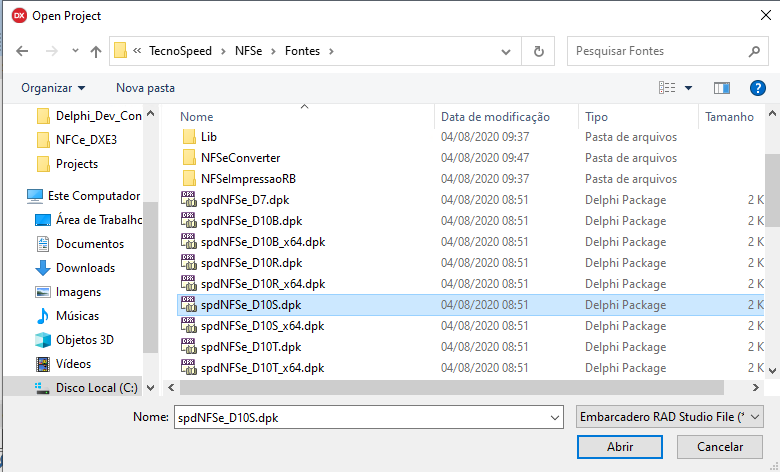Select spdNFSe_D10R.dpk package icon

(189, 263)
